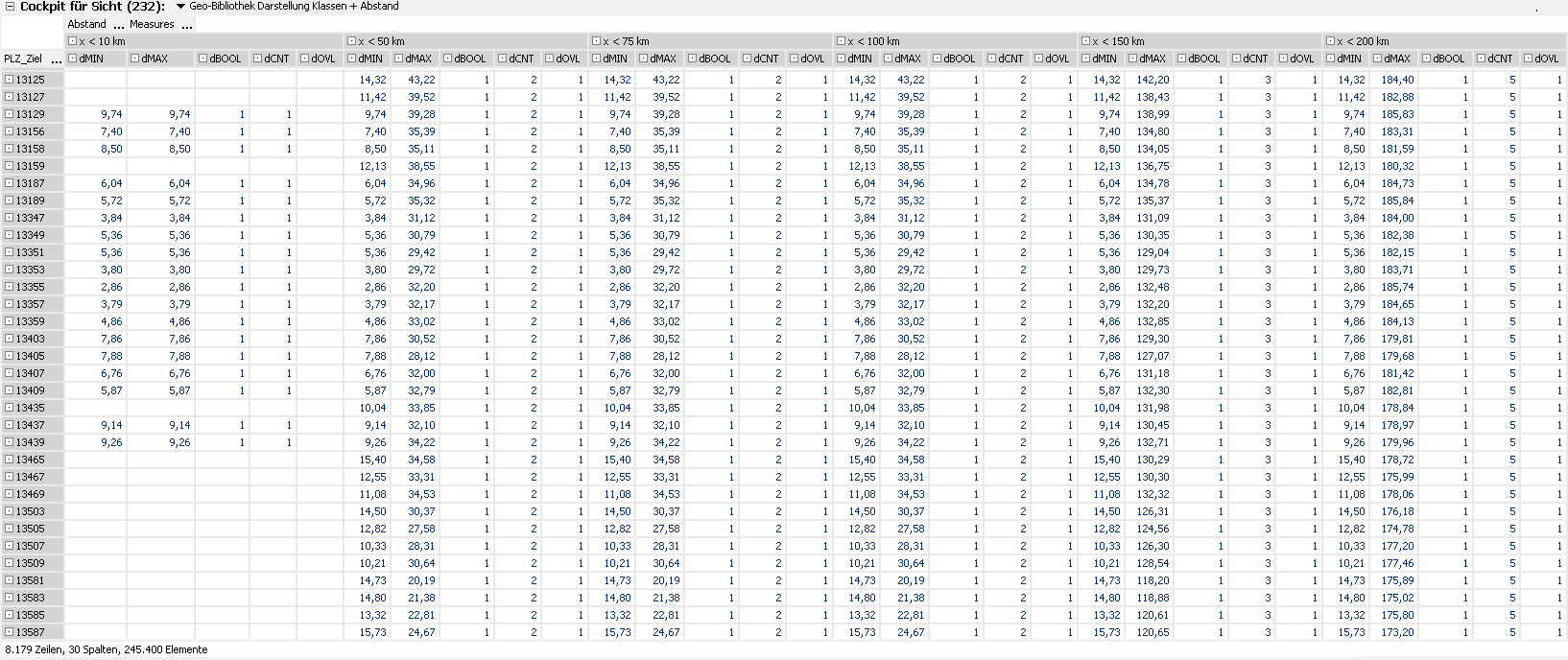This screenshot has width=1568, height=660.
Task: Select the Abstand dimension label
Action: coord(87,24)
